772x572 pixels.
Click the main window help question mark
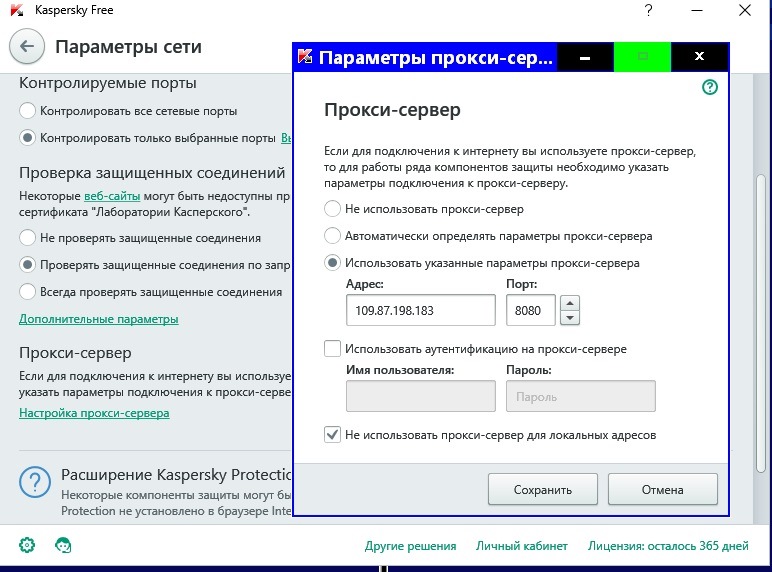coord(648,10)
